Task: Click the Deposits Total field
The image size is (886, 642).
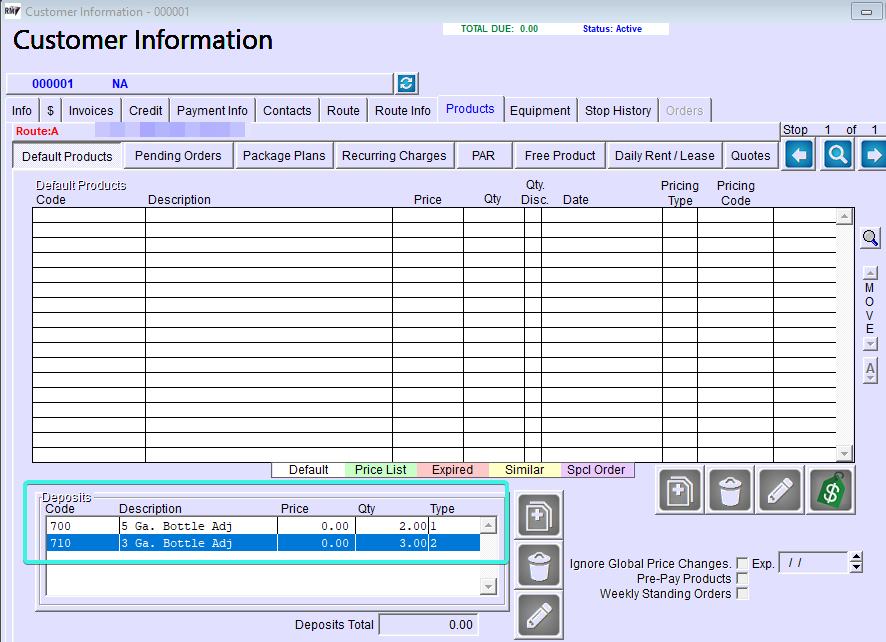Action: tap(428, 624)
